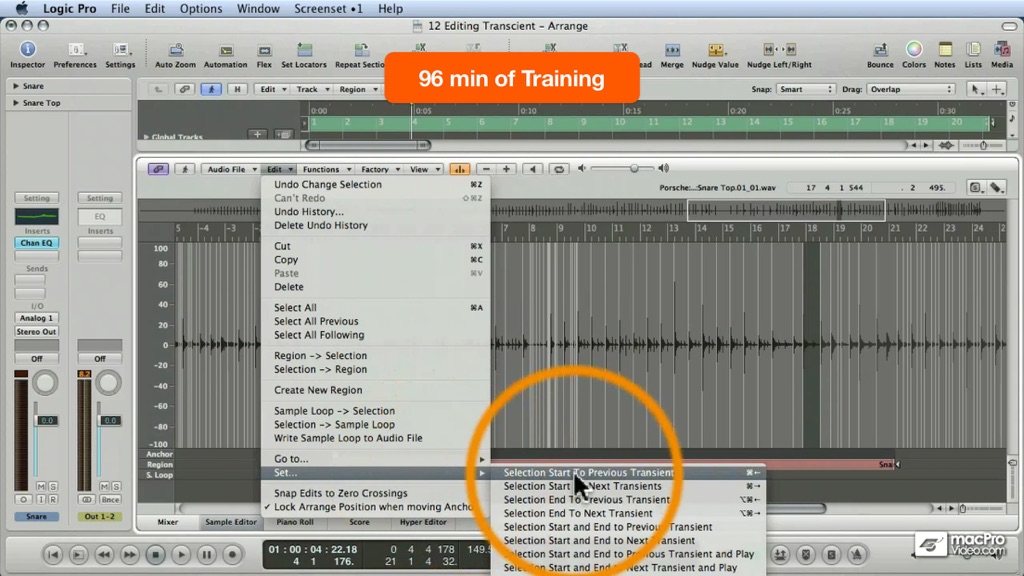Open the Media browser icon
The width and height of the screenshot is (1024, 576).
[x=1002, y=50]
